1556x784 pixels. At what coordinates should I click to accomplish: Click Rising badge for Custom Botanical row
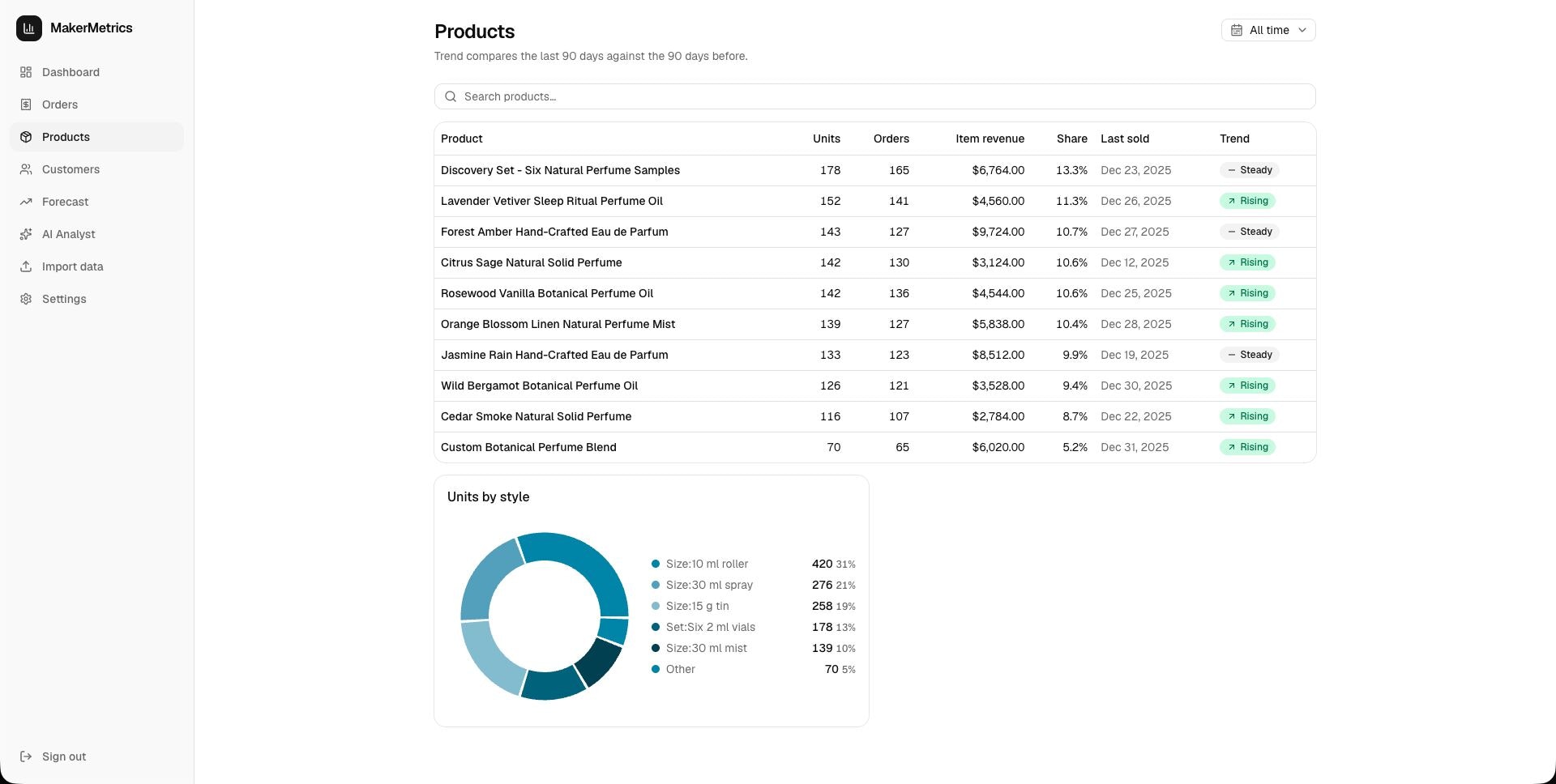1247,447
